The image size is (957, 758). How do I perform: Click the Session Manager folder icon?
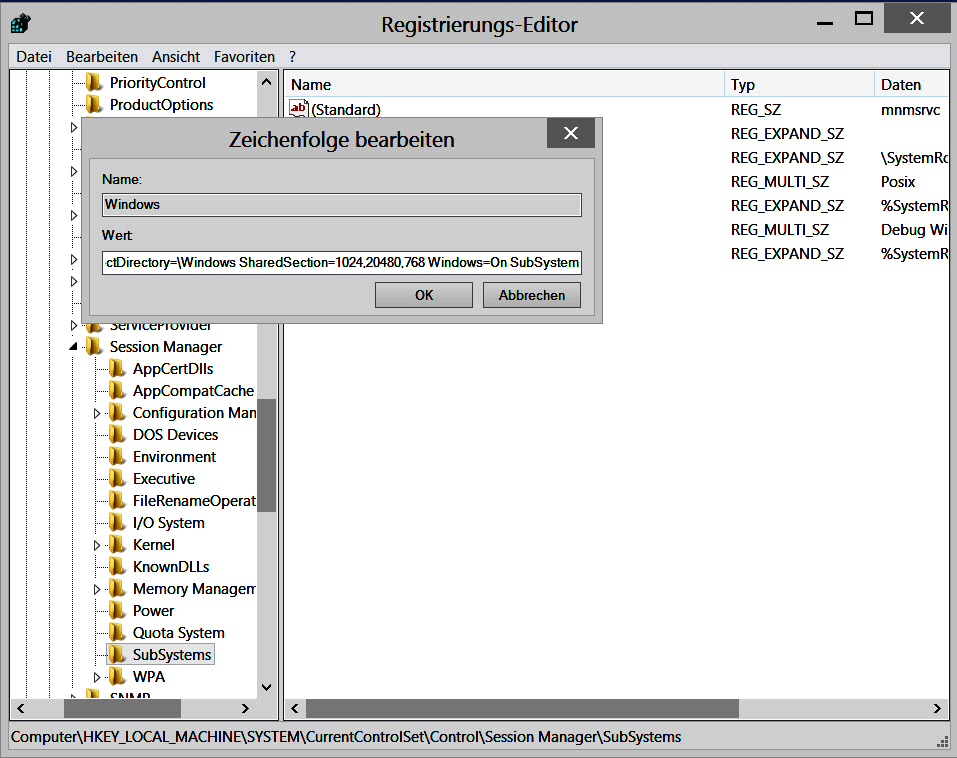point(94,346)
